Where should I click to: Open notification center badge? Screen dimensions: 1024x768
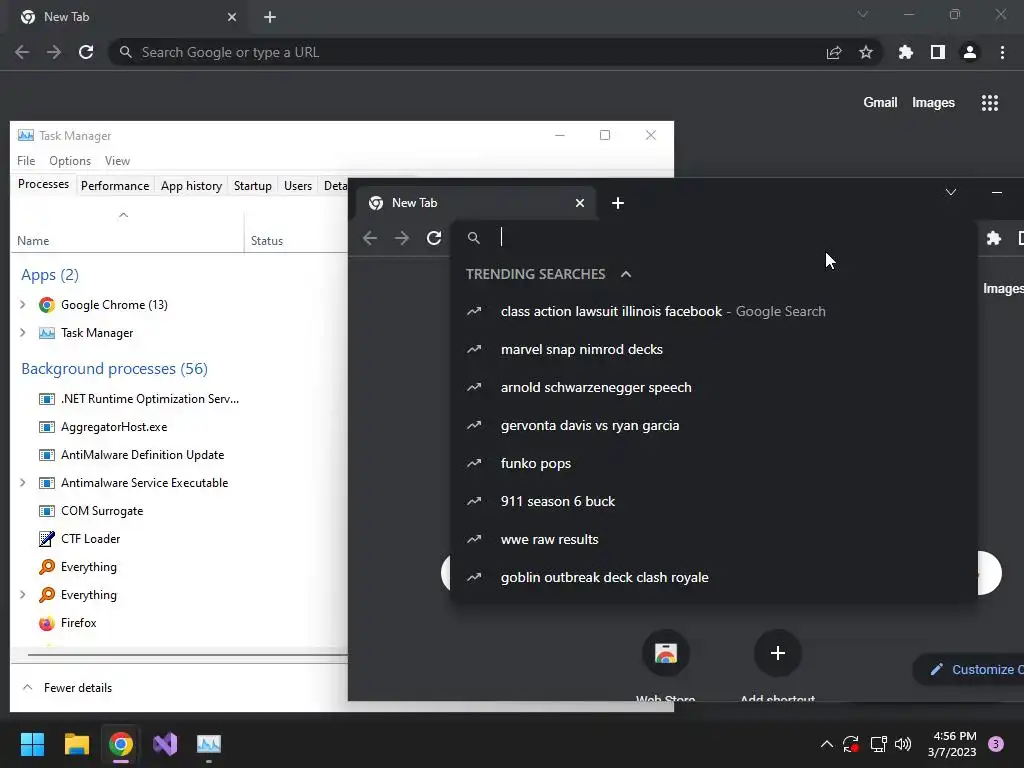(x=996, y=744)
